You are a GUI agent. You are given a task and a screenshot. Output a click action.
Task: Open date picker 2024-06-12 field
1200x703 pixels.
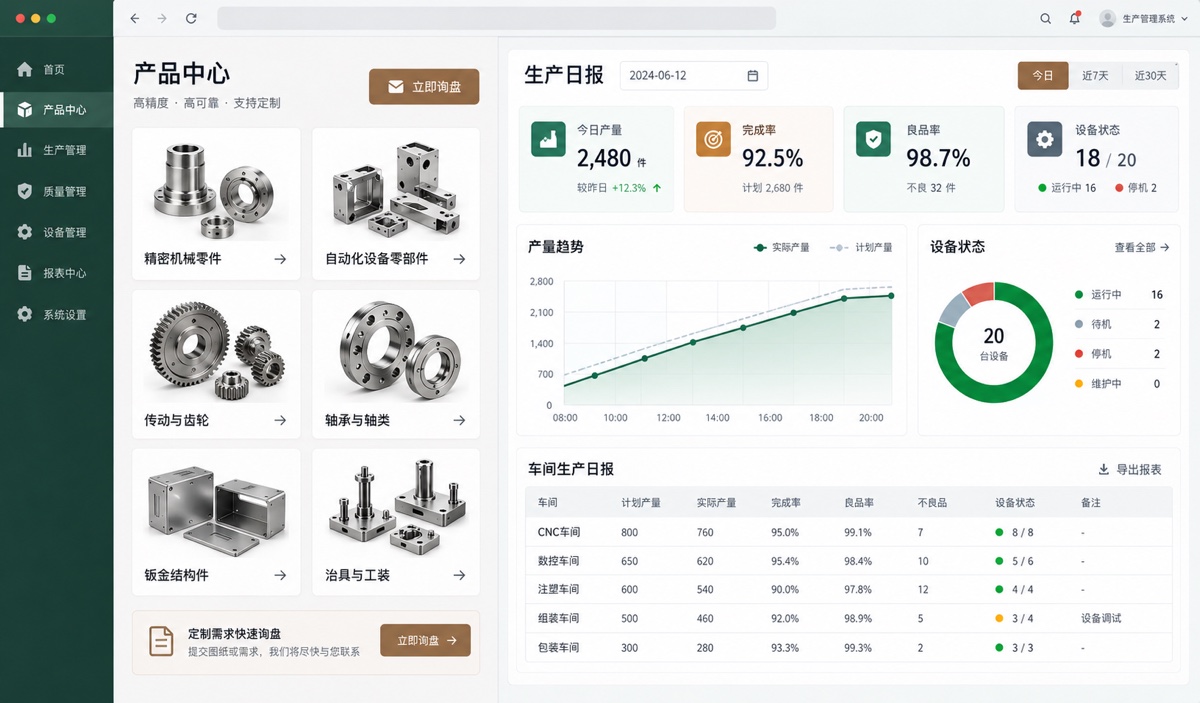694,76
